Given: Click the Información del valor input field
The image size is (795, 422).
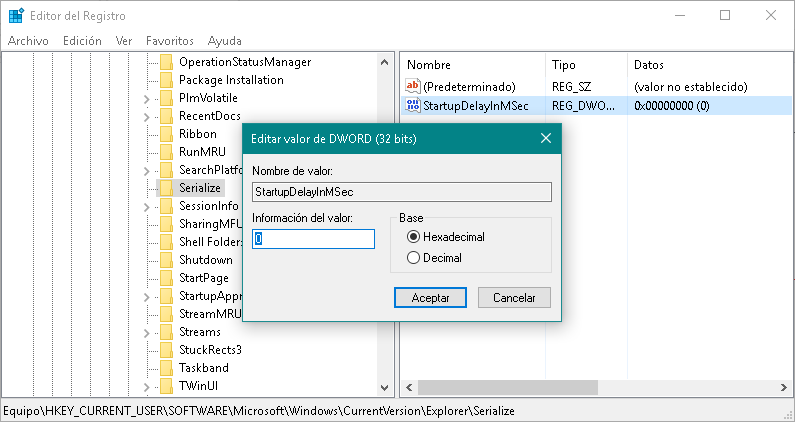Looking at the screenshot, I should (x=313, y=239).
